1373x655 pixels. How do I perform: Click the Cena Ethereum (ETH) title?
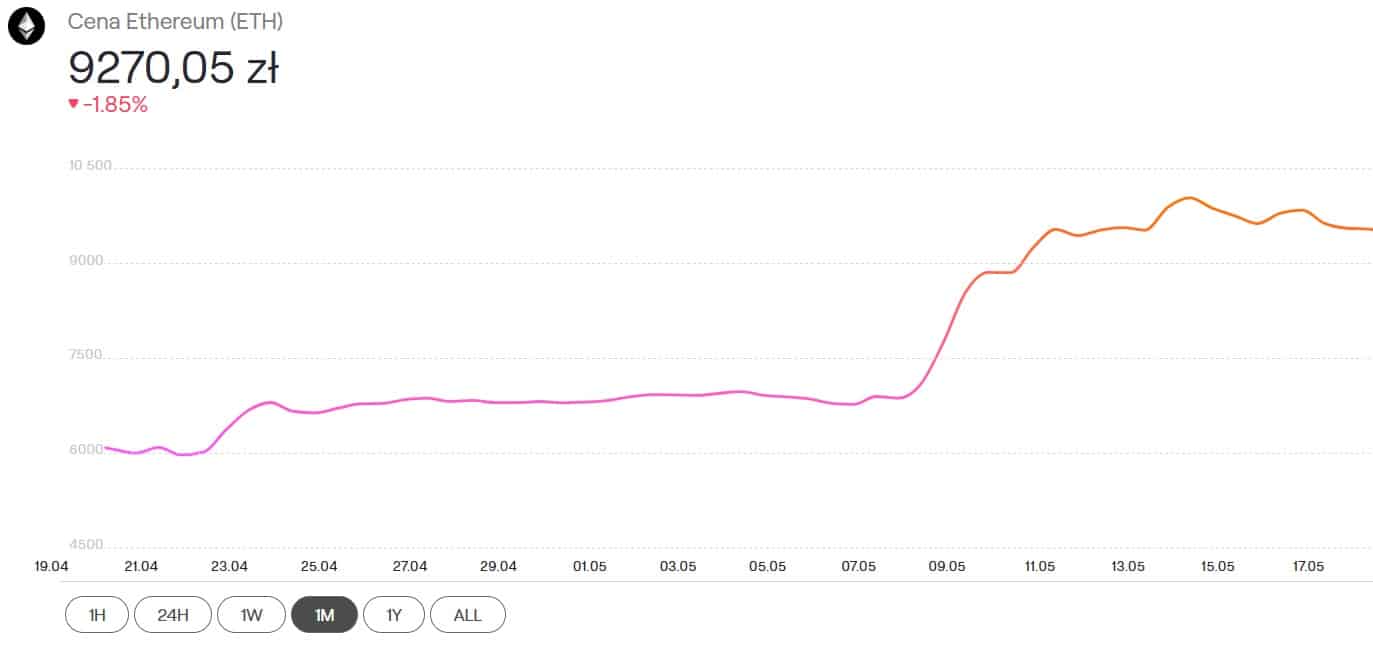coord(175,22)
